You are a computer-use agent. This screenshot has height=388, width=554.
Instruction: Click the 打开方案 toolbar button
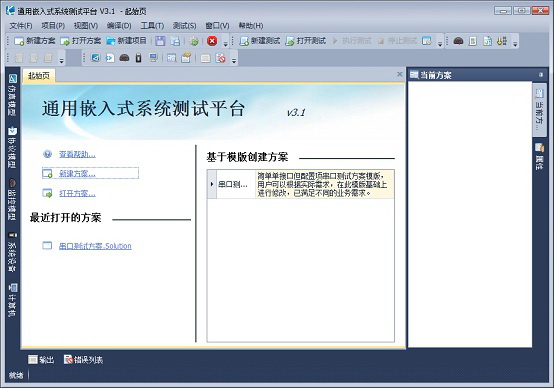click(81, 41)
